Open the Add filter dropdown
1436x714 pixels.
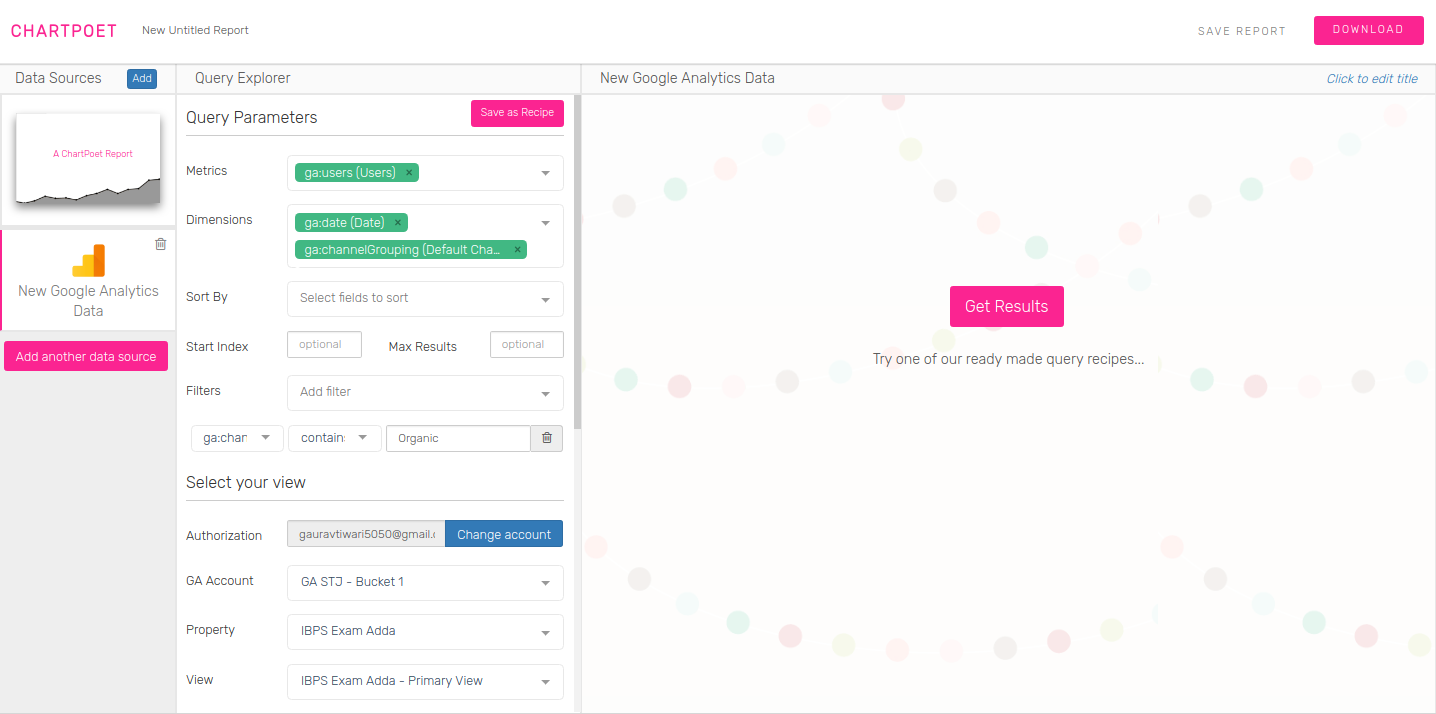click(425, 392)
